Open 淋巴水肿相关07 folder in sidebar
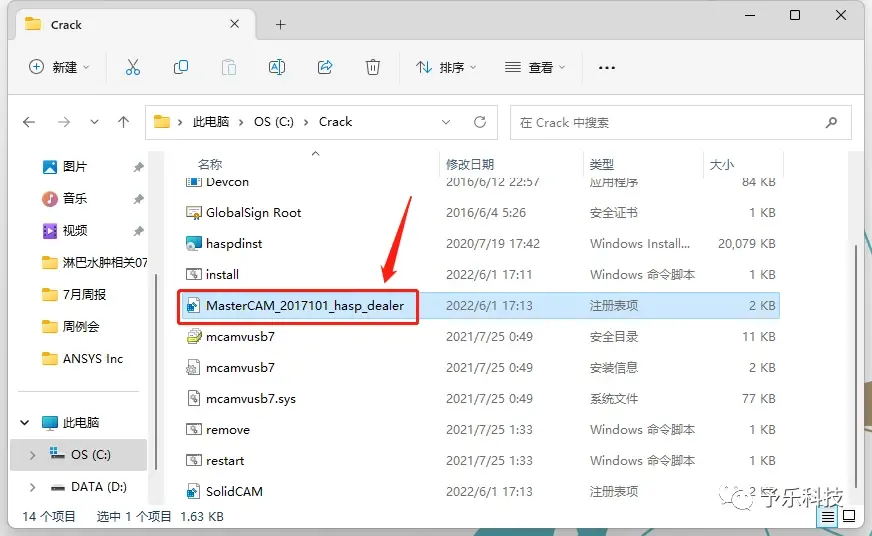This screenshot has width=872, height=536. (105, 262)
